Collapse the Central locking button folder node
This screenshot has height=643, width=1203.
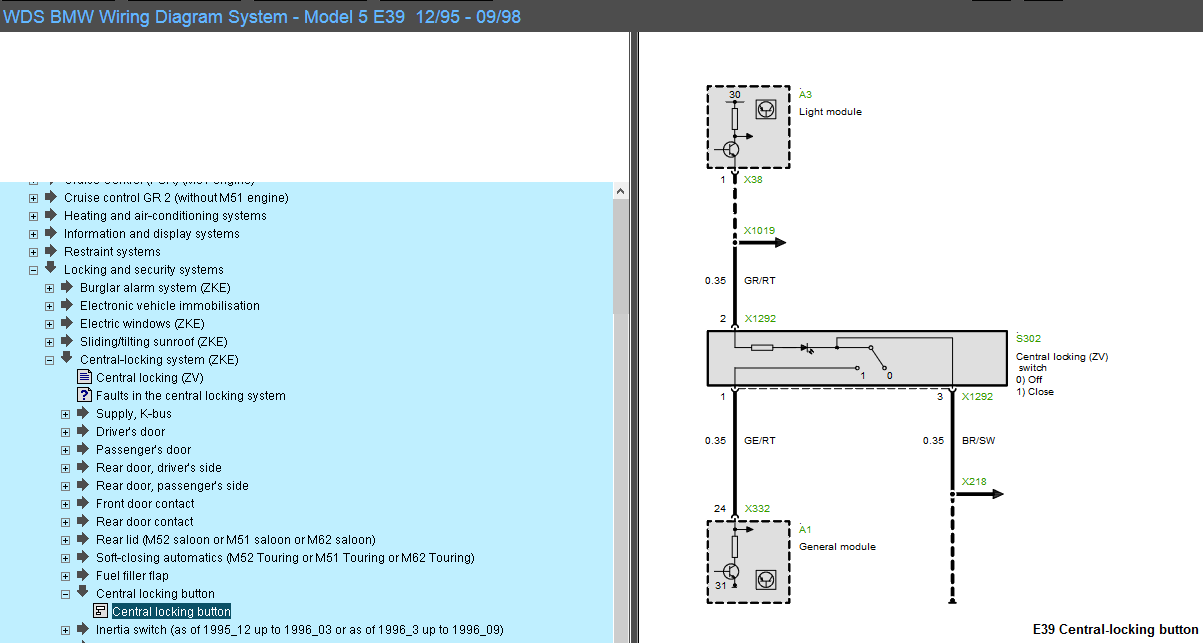[65, 594]
